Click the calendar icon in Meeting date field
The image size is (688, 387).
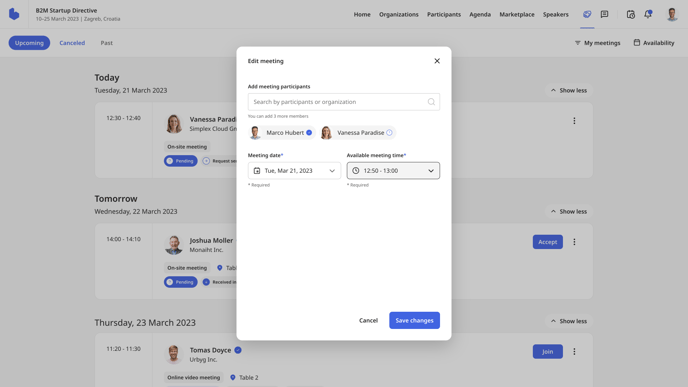pos(257,171)
